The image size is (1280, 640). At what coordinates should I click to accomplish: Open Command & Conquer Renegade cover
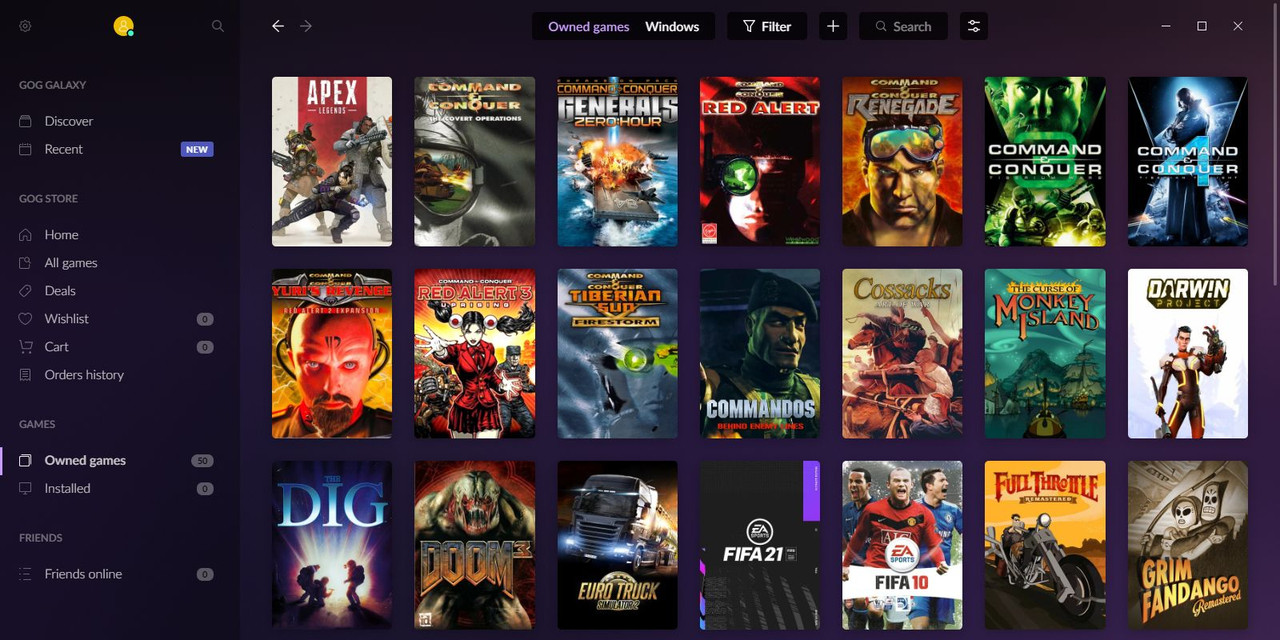(x=902, y=161)
